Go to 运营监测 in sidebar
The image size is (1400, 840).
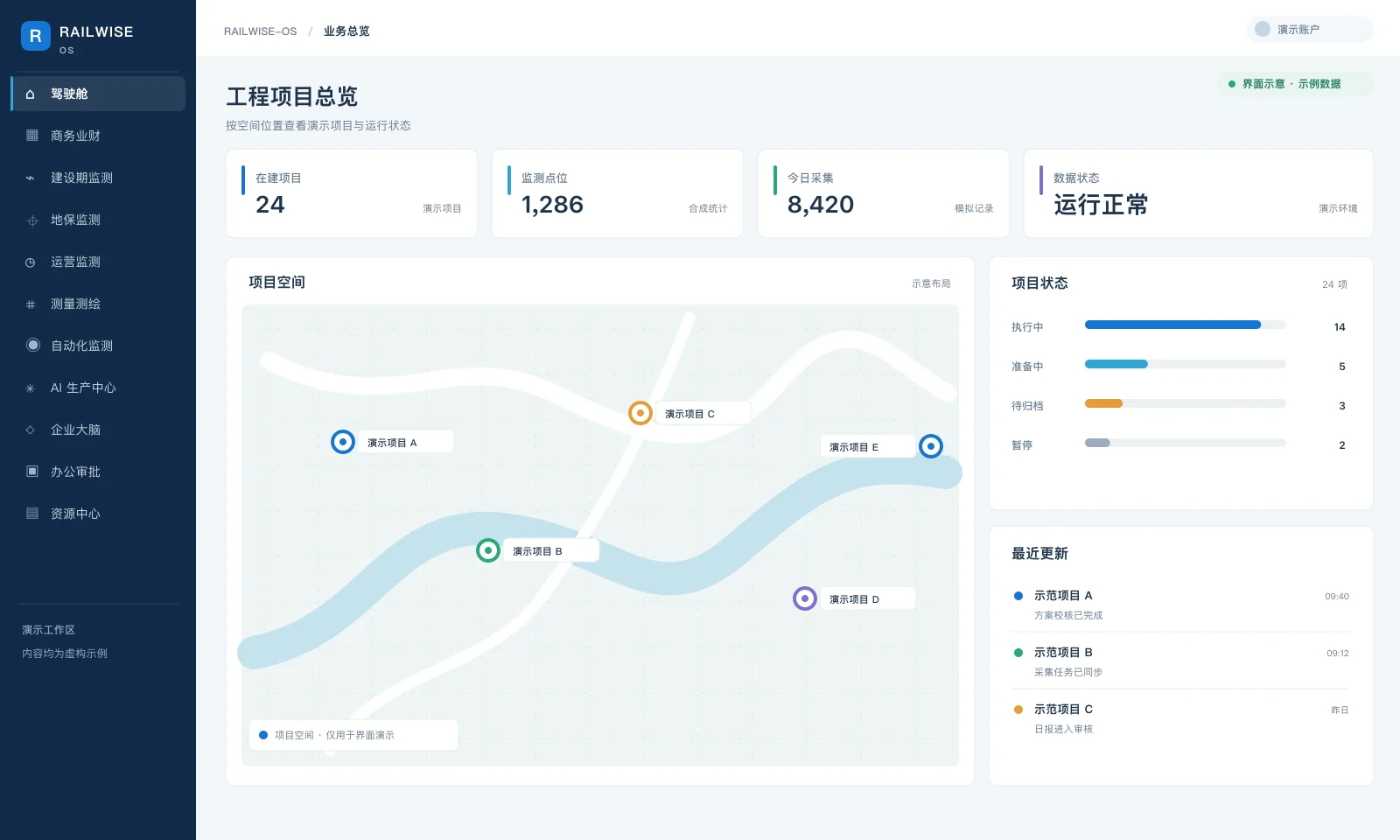click(98, 262)
